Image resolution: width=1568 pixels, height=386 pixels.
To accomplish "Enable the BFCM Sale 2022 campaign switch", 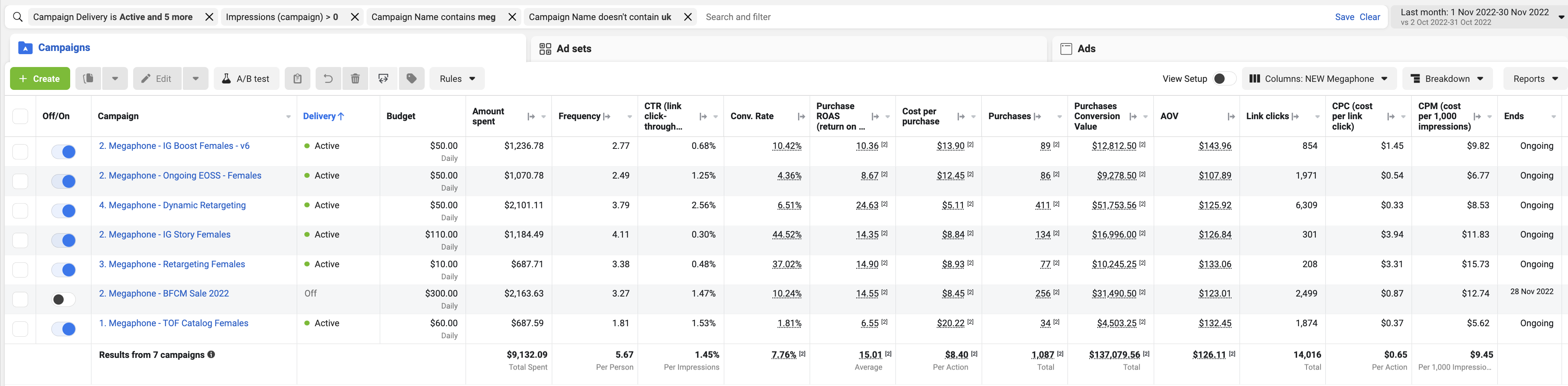I will pyautogui.click(x=64, y=299).
